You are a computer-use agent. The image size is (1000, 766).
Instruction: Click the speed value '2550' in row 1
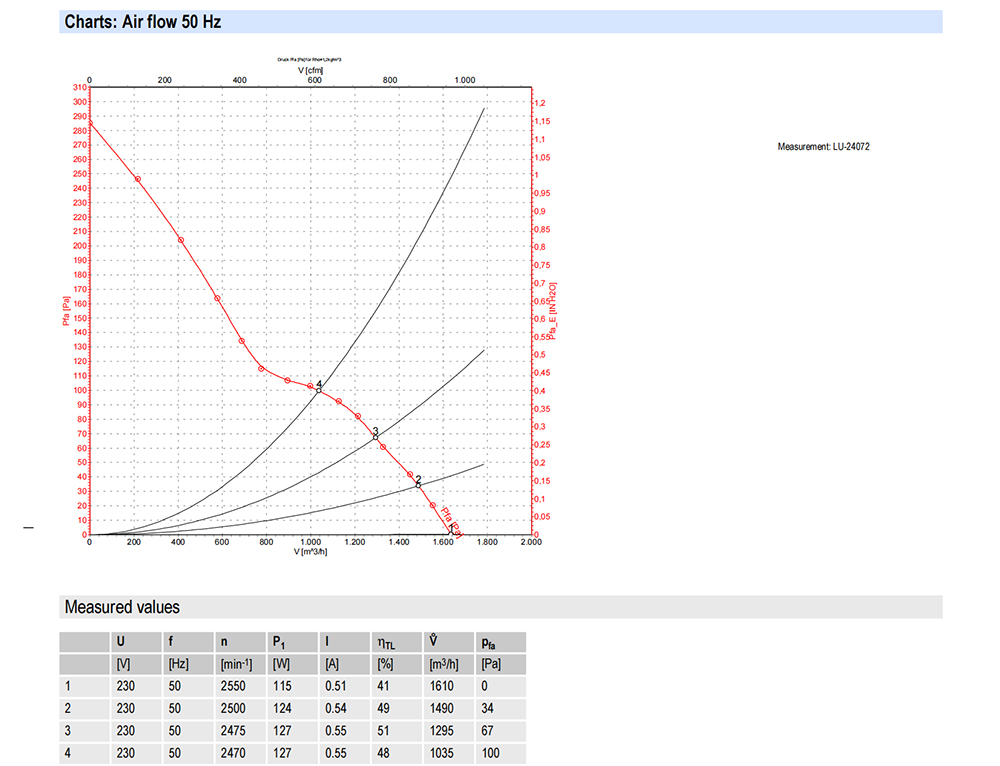233,686
